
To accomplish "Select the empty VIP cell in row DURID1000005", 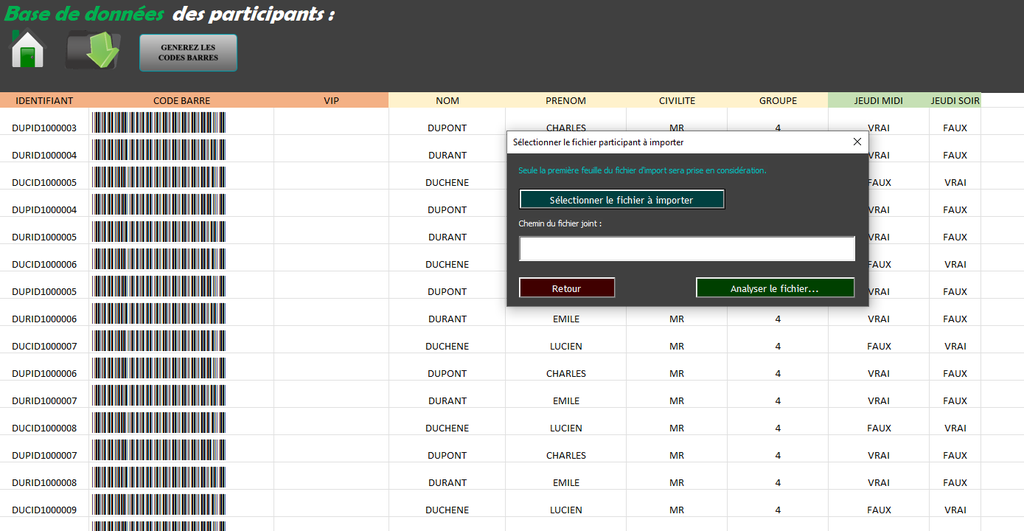I will (331, 231).
